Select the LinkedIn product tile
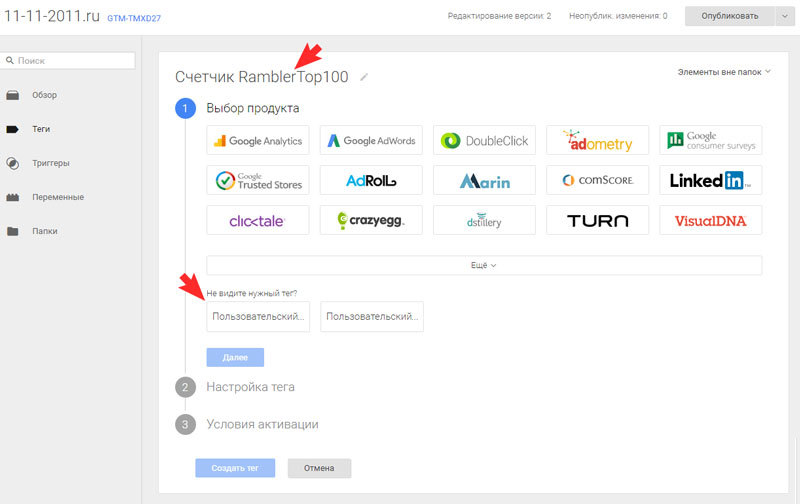 [x=711, y=180]
